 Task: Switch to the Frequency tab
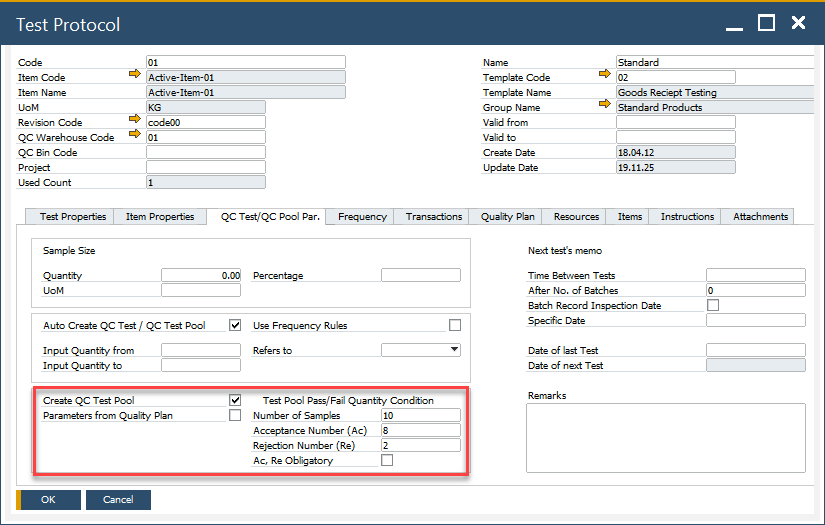point(362,216)
